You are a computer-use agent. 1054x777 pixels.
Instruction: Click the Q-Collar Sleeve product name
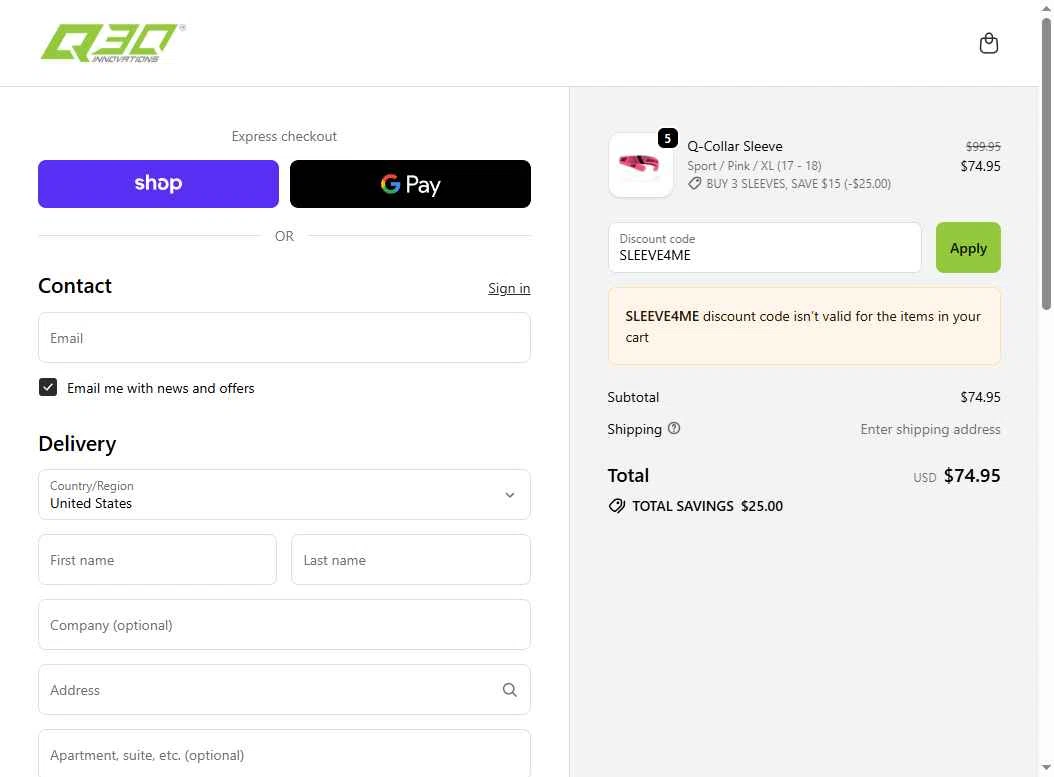(735, 146)
